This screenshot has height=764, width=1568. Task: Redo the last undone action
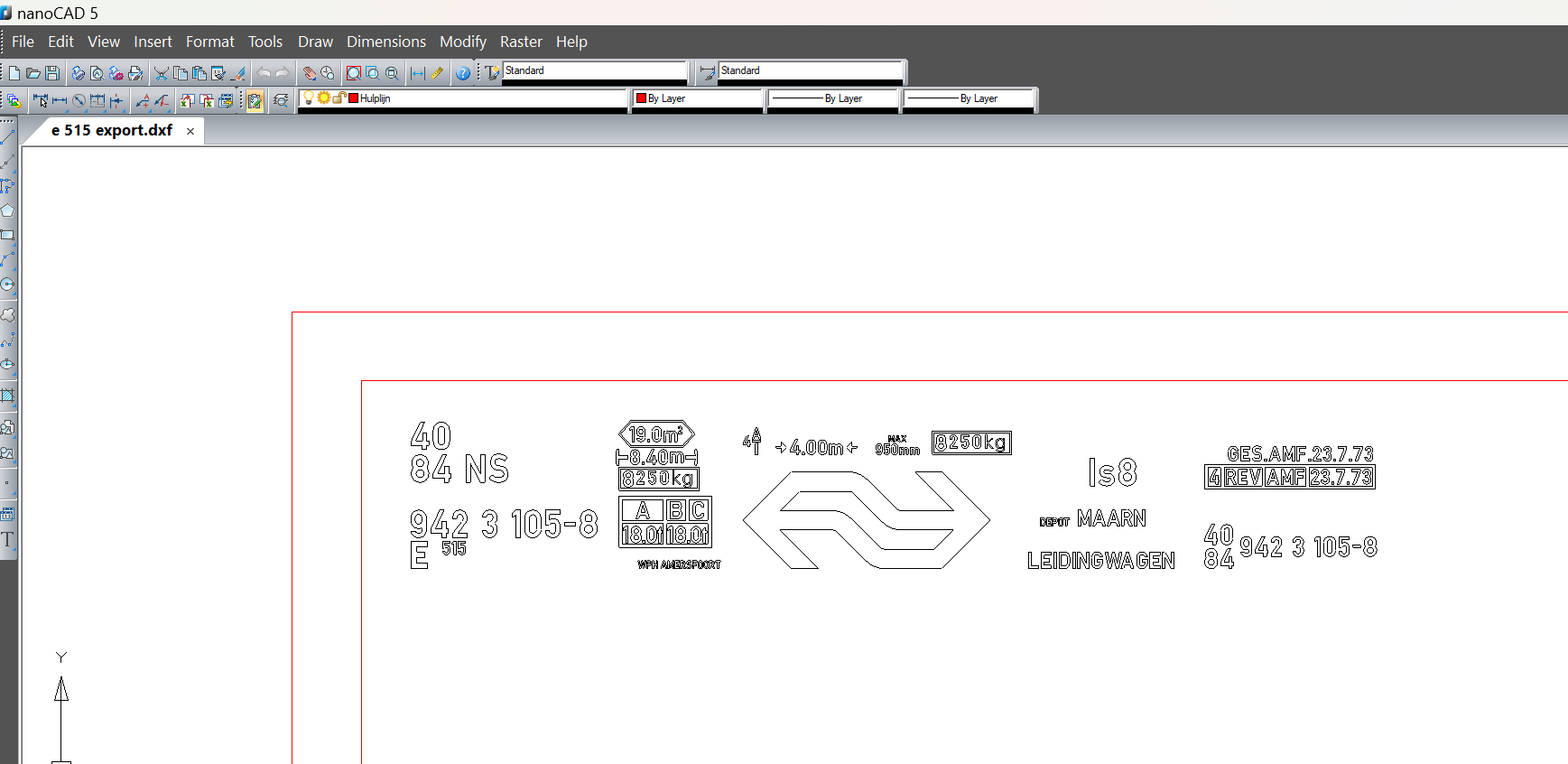pos(283,73)
